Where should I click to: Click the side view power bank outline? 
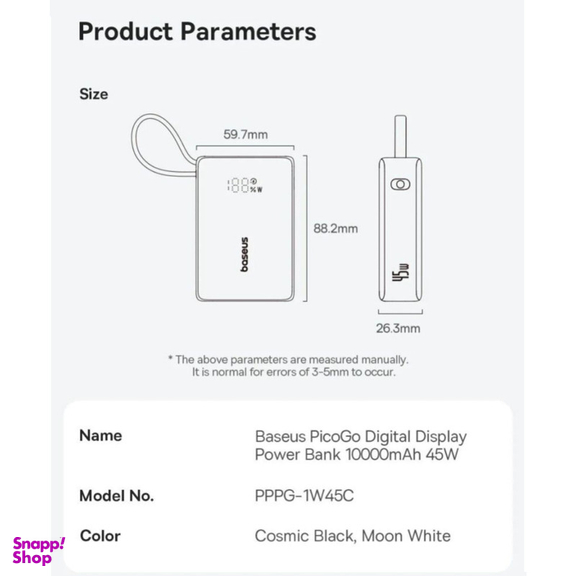click(x=400, y=230)
